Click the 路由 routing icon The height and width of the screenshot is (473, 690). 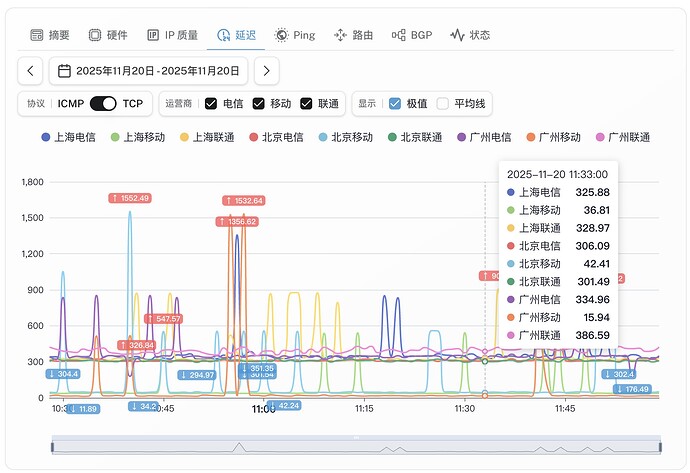(x=340, y=35)
